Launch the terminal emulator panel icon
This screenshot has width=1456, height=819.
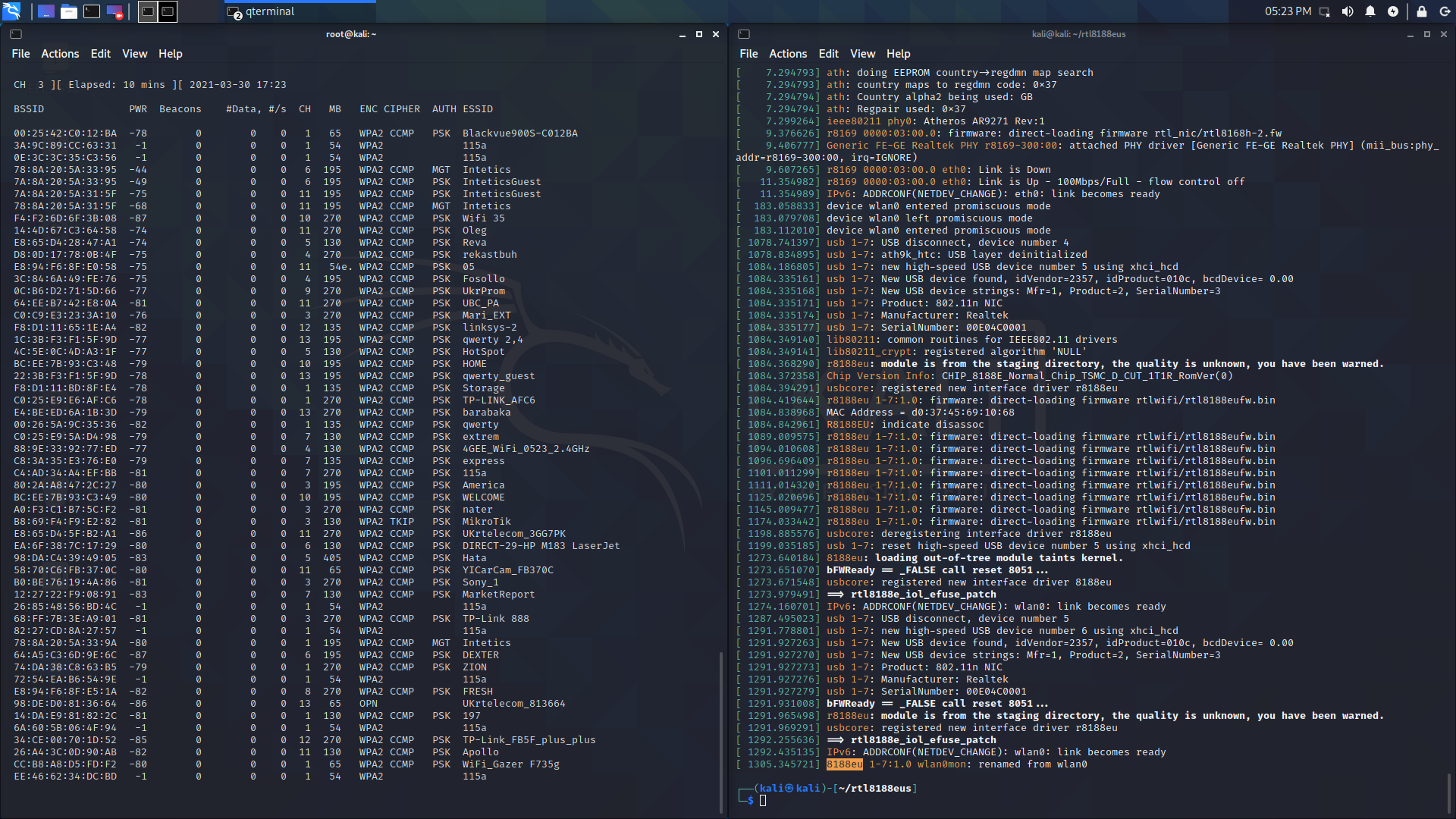(x=92, y=11)
